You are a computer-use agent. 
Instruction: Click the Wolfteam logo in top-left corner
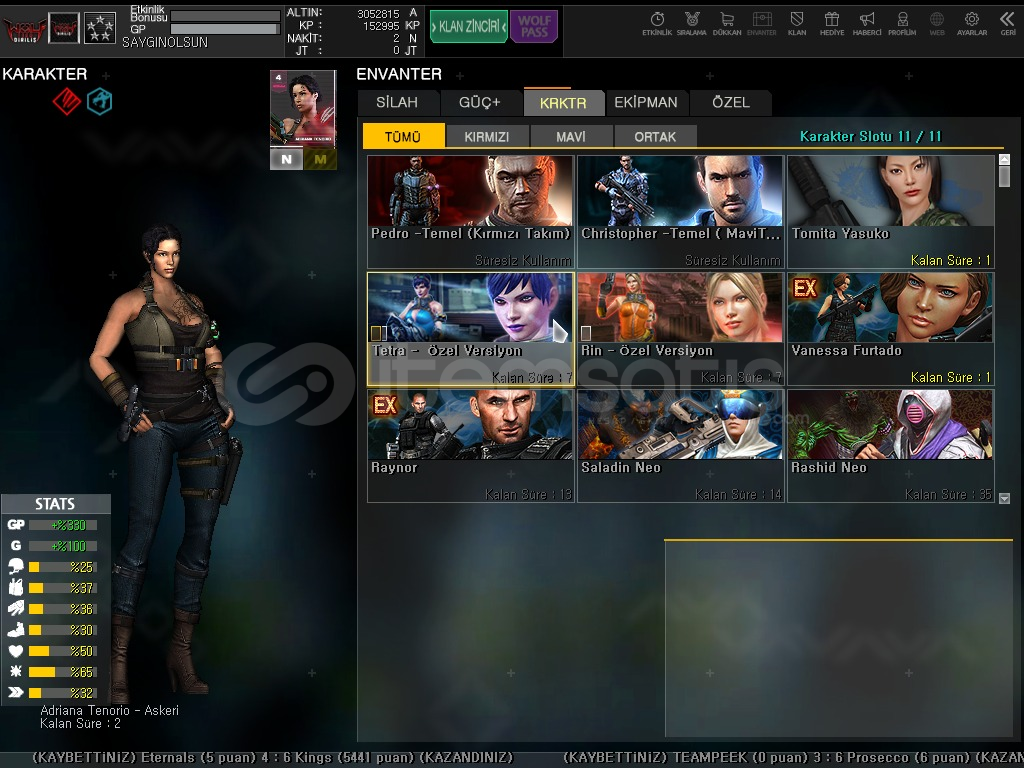[24, 29]
